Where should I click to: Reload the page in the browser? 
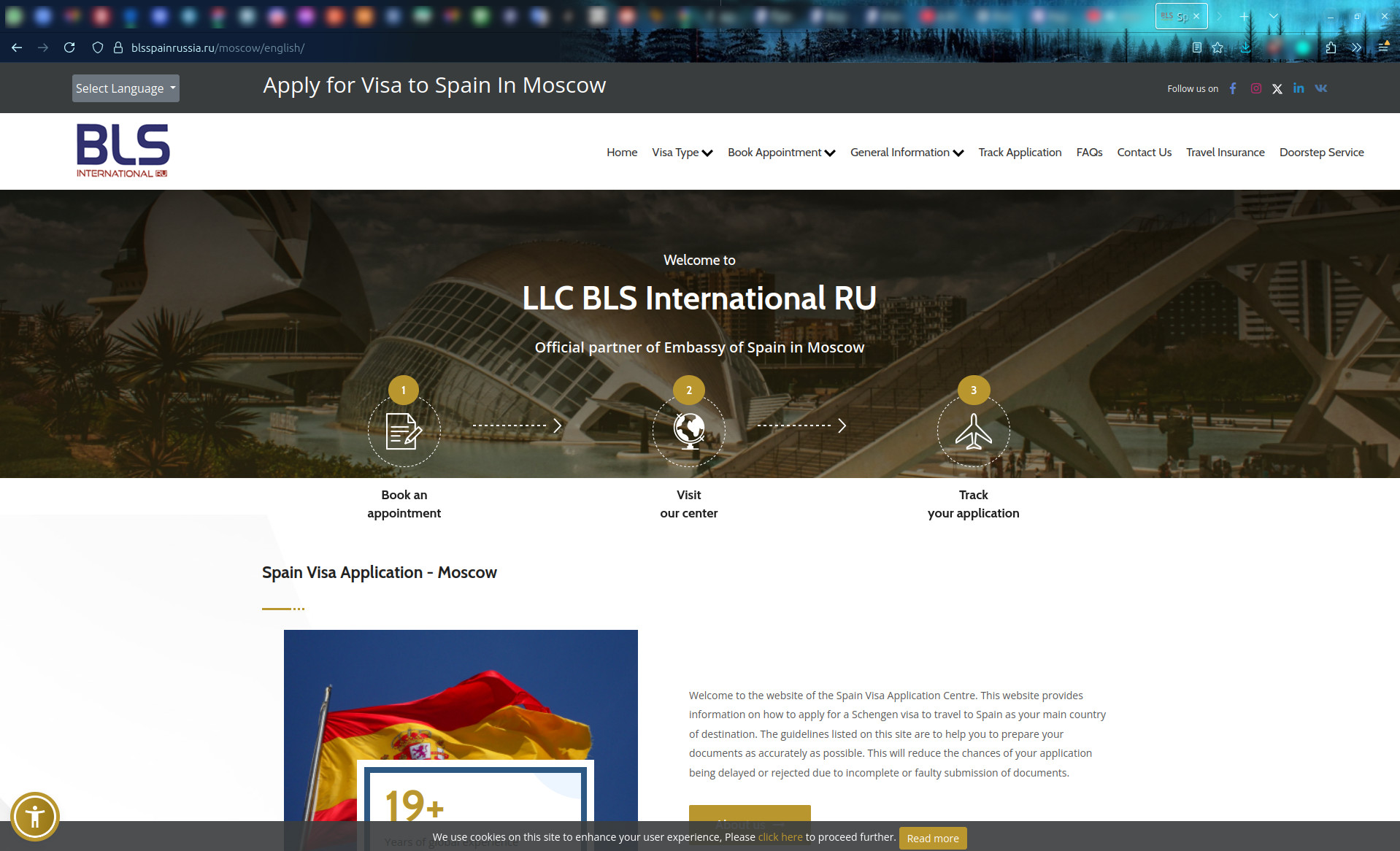pyautogui.click(x=69, y=47)
